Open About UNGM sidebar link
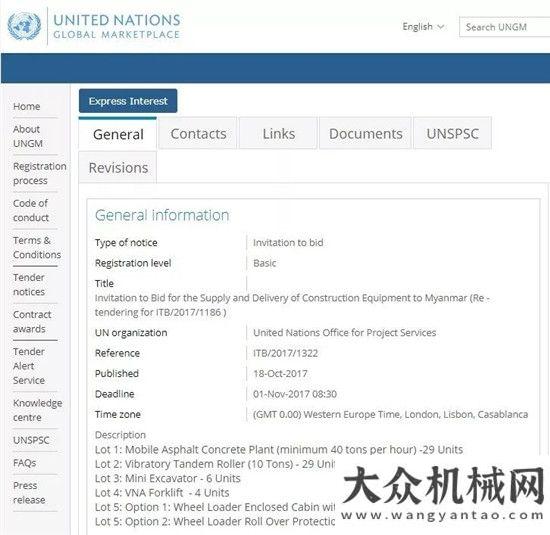 coord(28,136)
